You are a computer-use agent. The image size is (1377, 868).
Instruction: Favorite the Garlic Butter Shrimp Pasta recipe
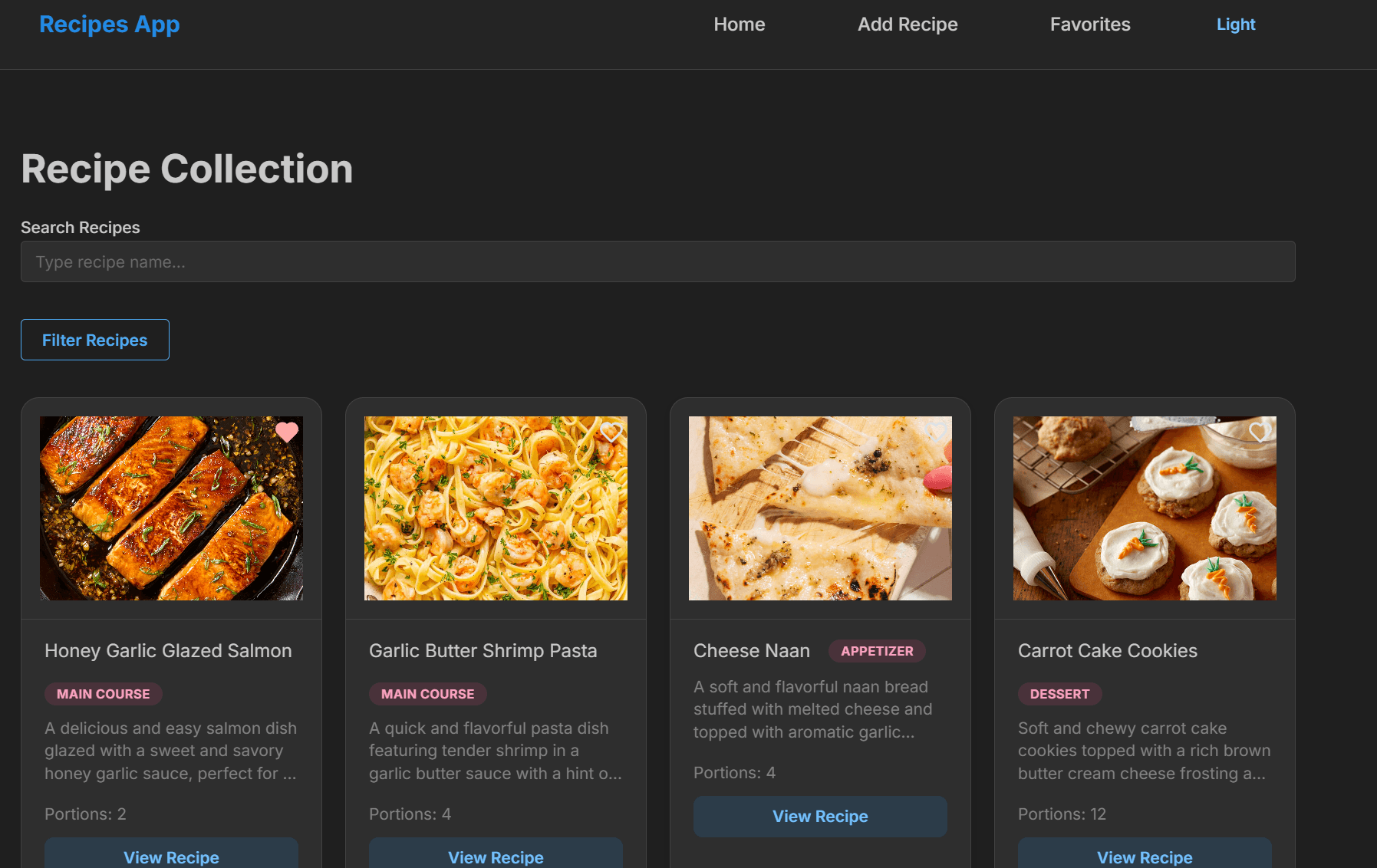(x=611, y=432)
